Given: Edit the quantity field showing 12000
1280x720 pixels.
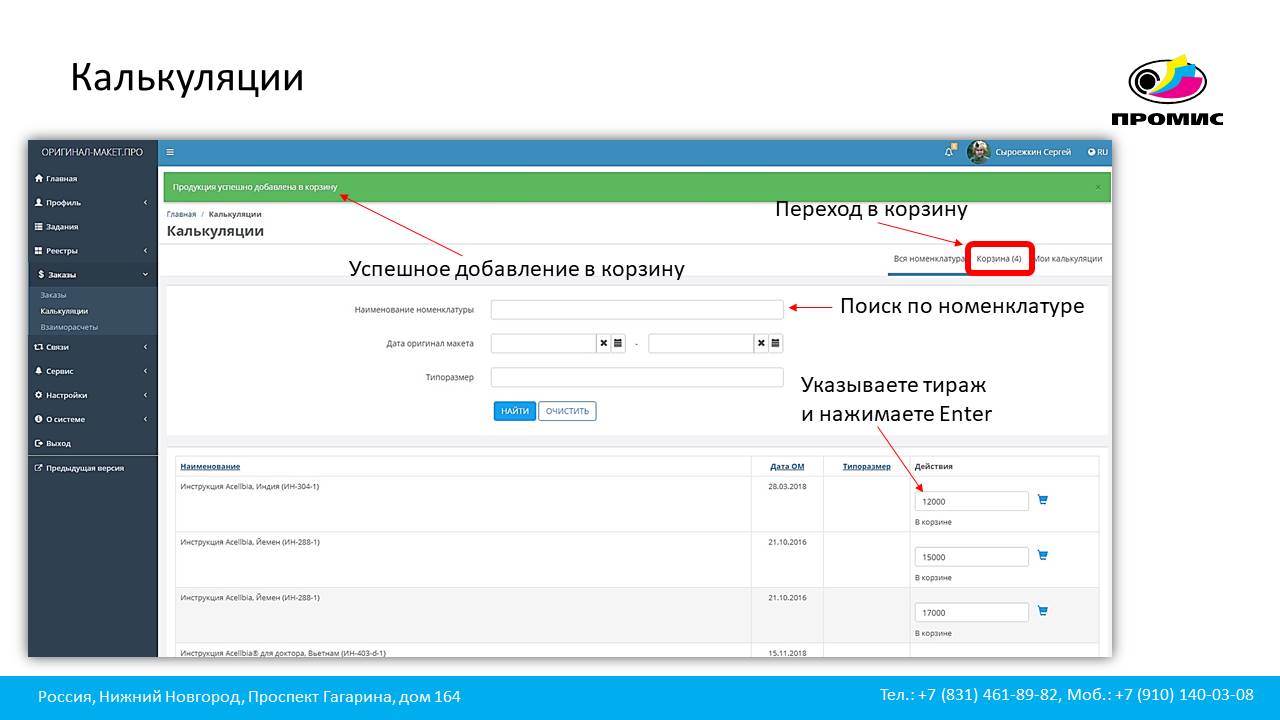Looking at the screenshot, I should tap(971, 501).
